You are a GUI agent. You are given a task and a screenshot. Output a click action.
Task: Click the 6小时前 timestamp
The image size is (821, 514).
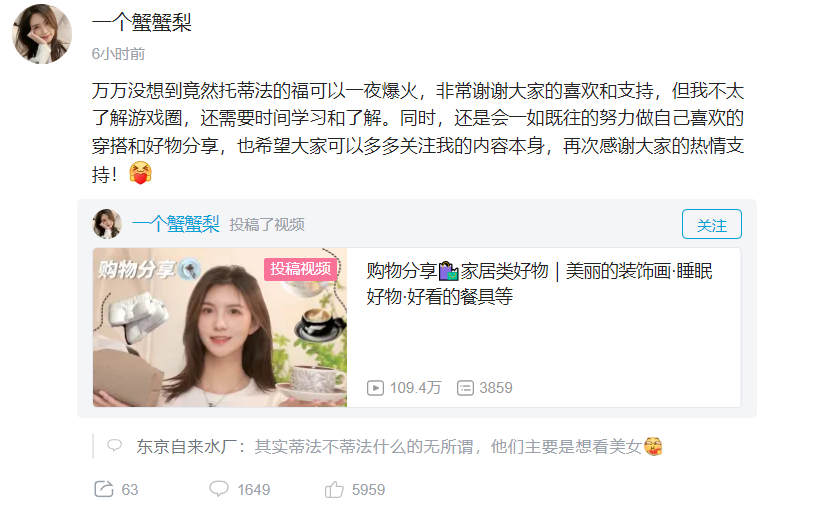pyautogui.click(x=118, y=54)
